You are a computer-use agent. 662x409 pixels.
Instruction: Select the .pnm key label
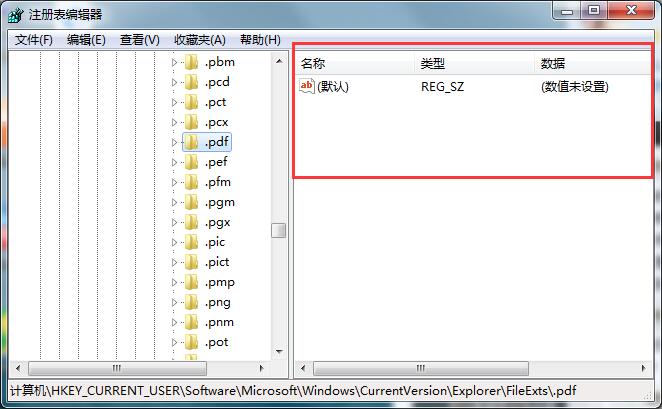(x=219, y=322)
